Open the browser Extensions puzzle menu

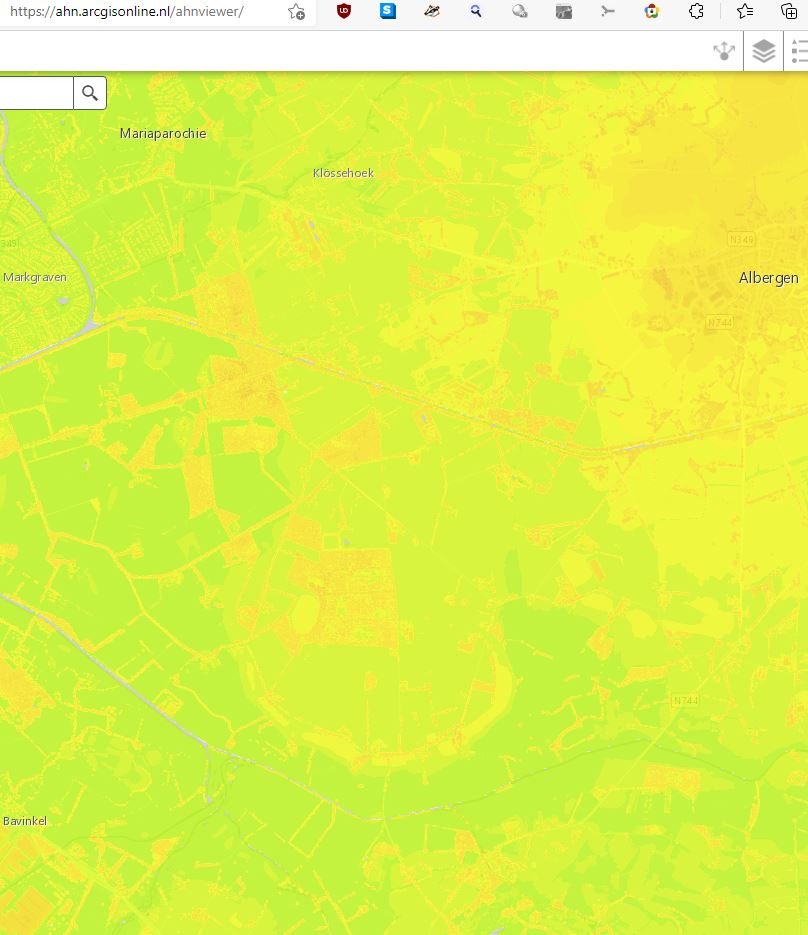click(x=697, y=12)
